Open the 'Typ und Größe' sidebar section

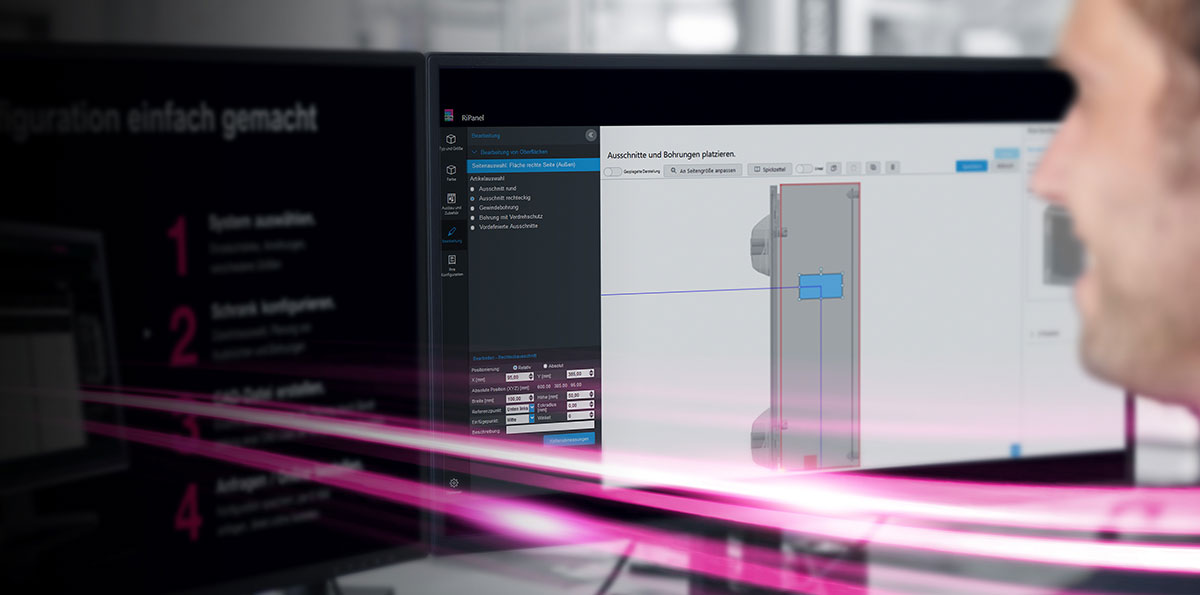[x=451, y=141]
